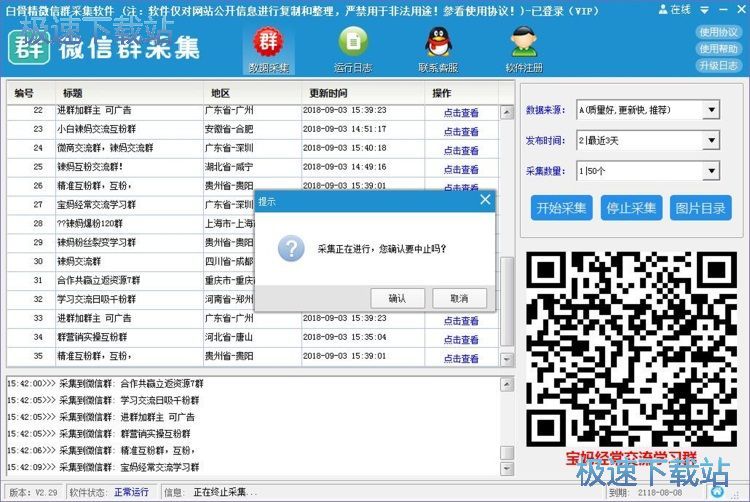
Task: Select row 27 宝妈经常交流学习群
Action: tap(130, 205)
